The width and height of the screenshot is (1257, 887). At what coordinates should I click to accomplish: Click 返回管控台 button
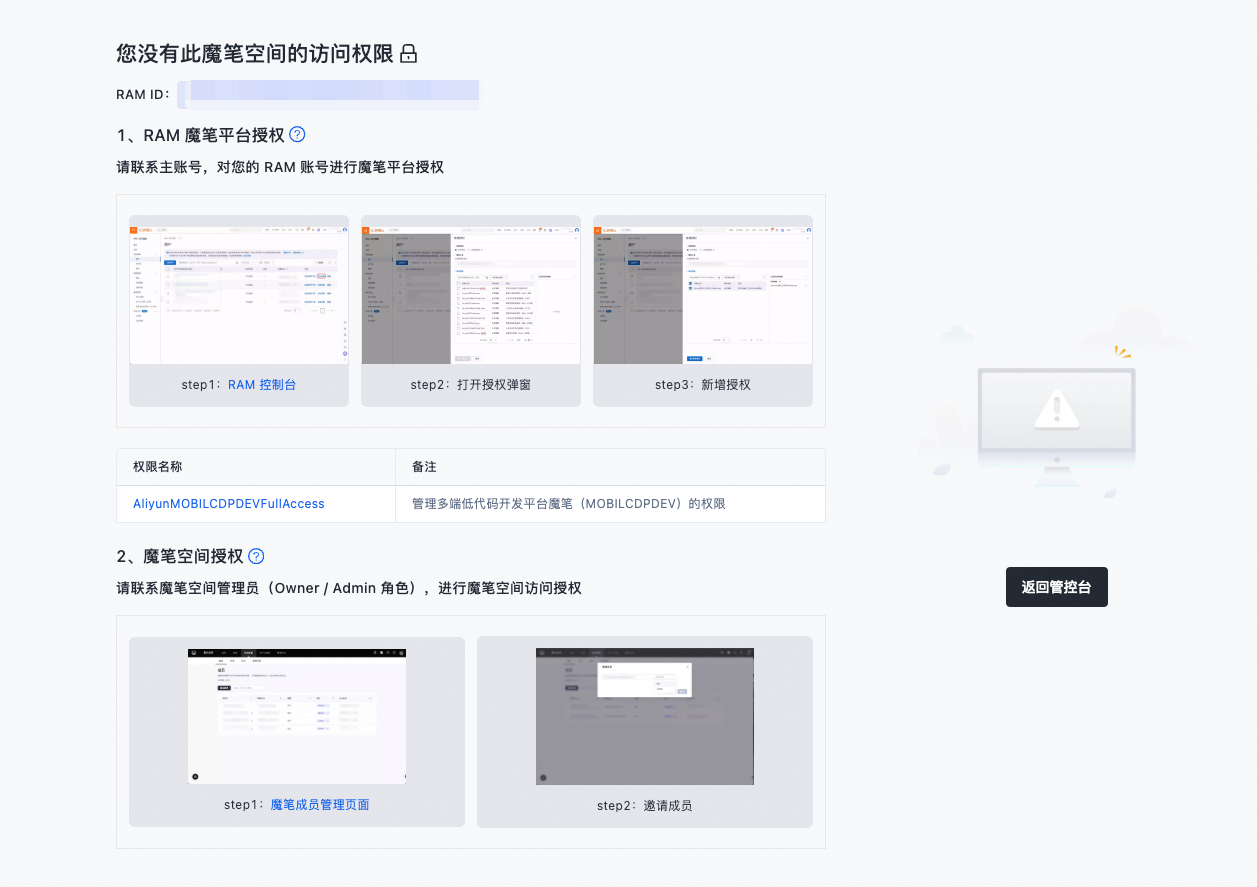click(1056, 587)
